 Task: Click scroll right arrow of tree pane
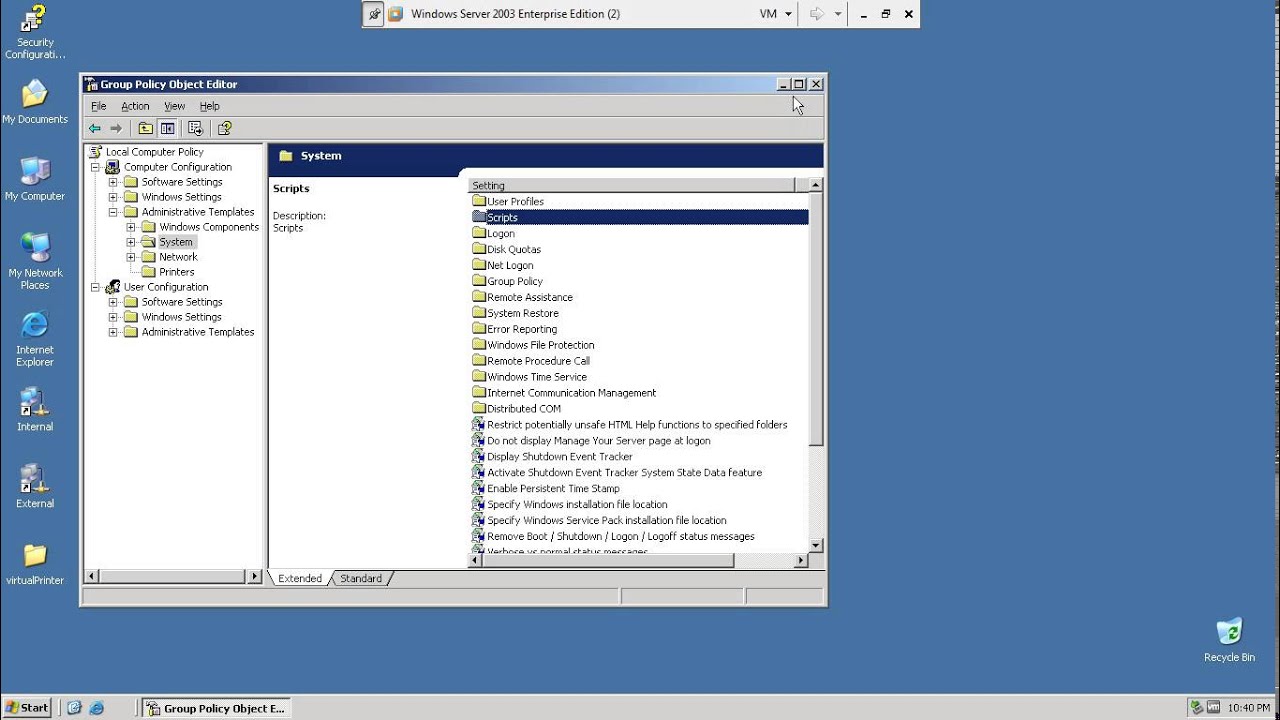[255, 577]
